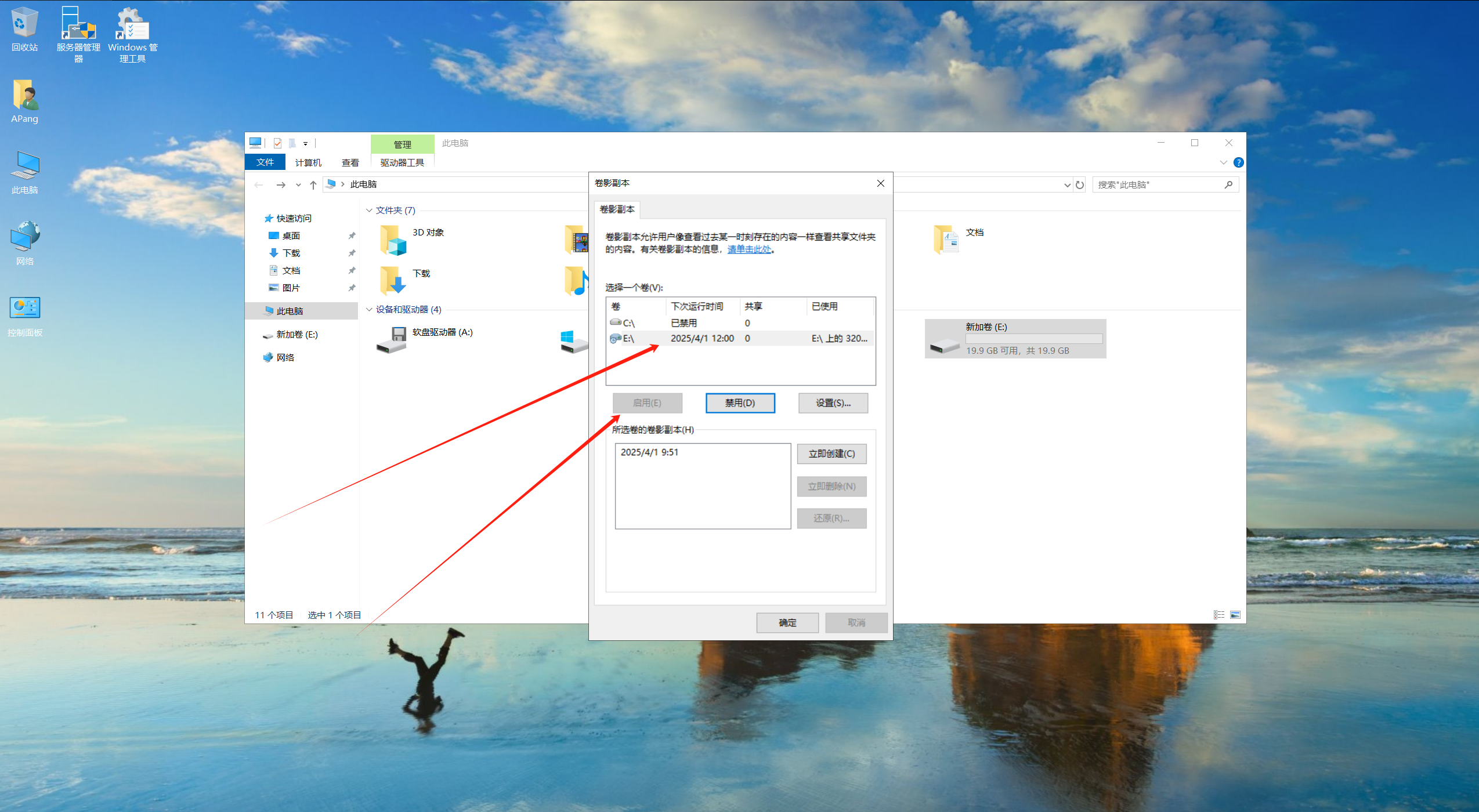Select the 2025/4/1 9:51 shadow copy entry
Screen dimensions: 1479x812
[649, 452]
